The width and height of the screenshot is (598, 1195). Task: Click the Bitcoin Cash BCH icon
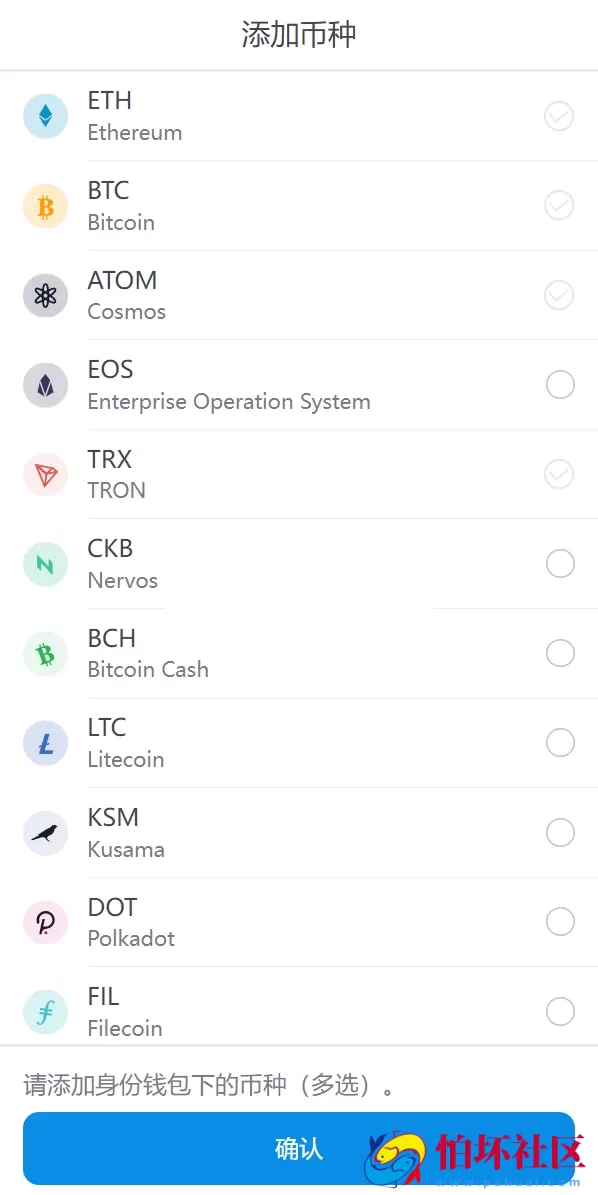[x=45, y=653]
